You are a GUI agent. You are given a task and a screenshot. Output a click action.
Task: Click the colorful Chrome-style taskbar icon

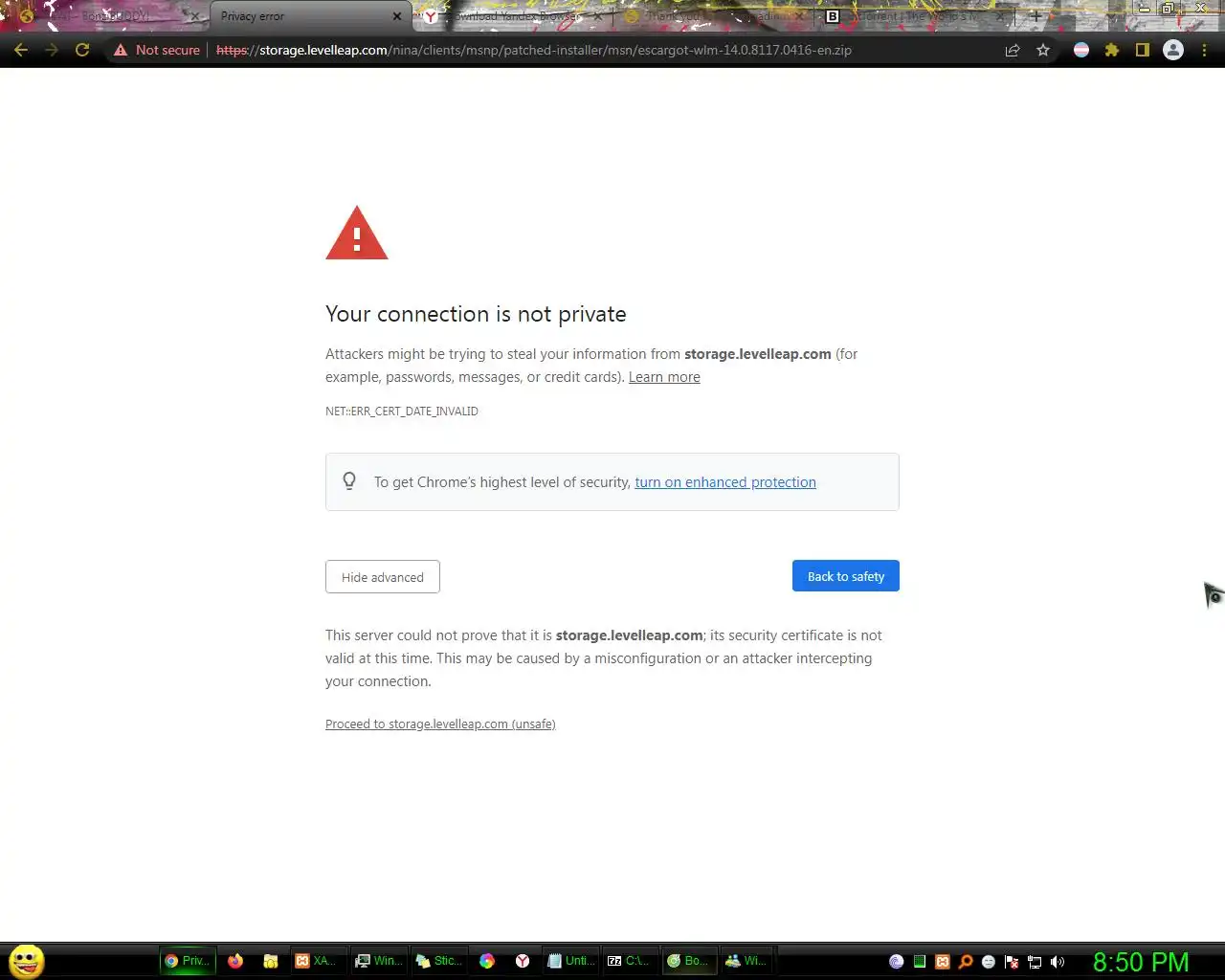coord(487,961)
